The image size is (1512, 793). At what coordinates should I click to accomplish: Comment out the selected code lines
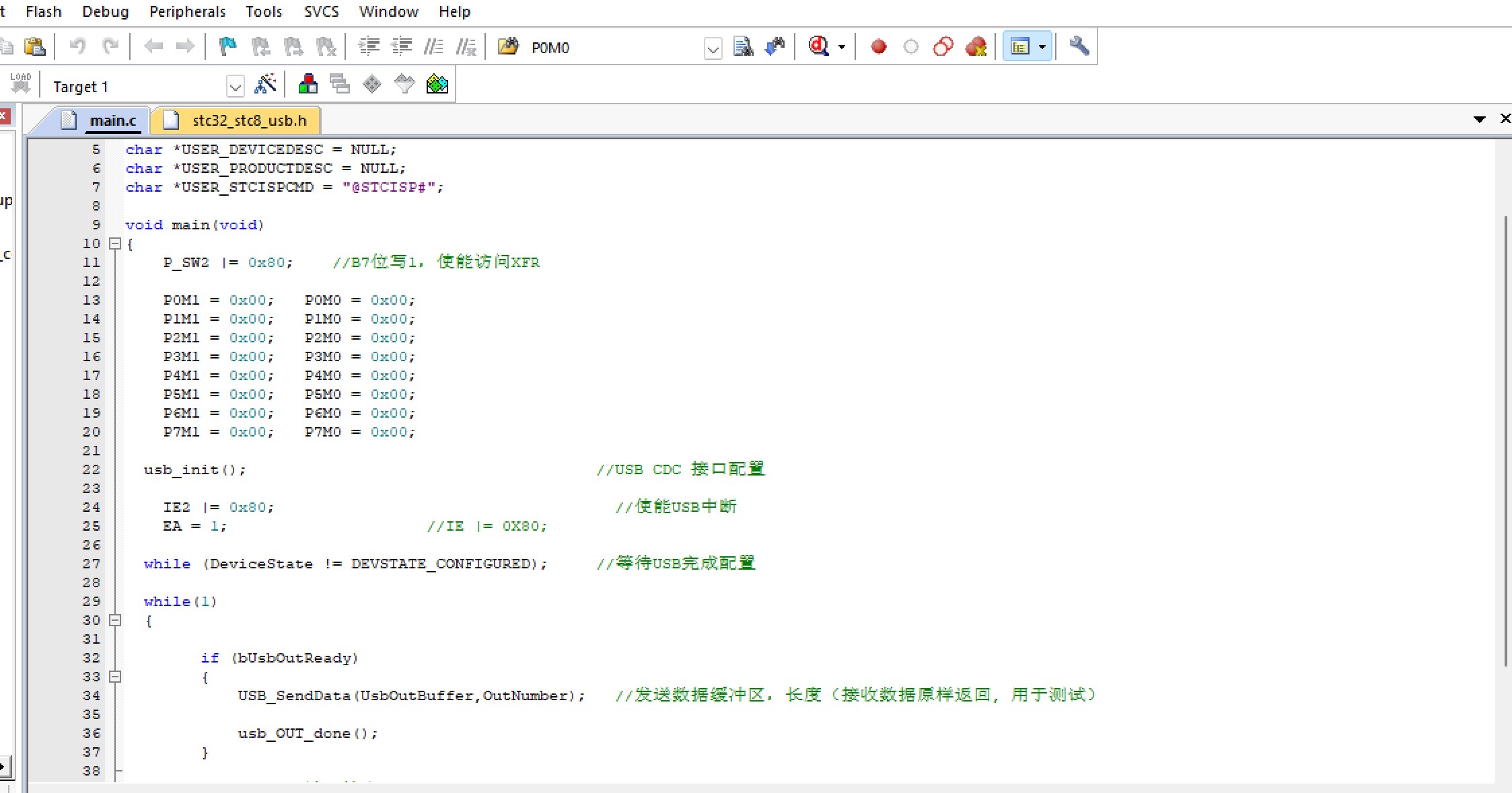433,46
